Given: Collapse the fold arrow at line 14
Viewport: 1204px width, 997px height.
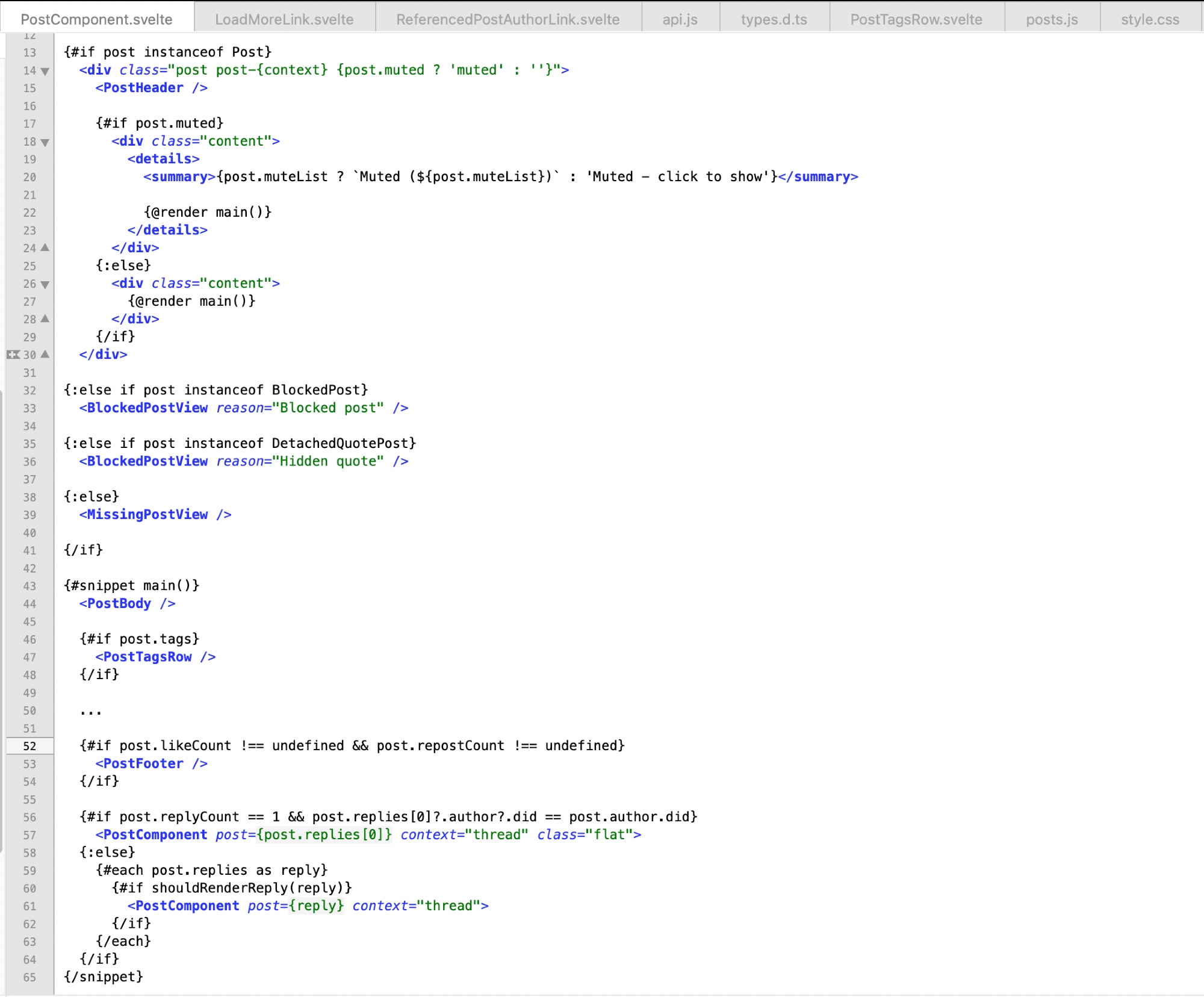Looking at the screenshot, I should click(x=45, y=71).
